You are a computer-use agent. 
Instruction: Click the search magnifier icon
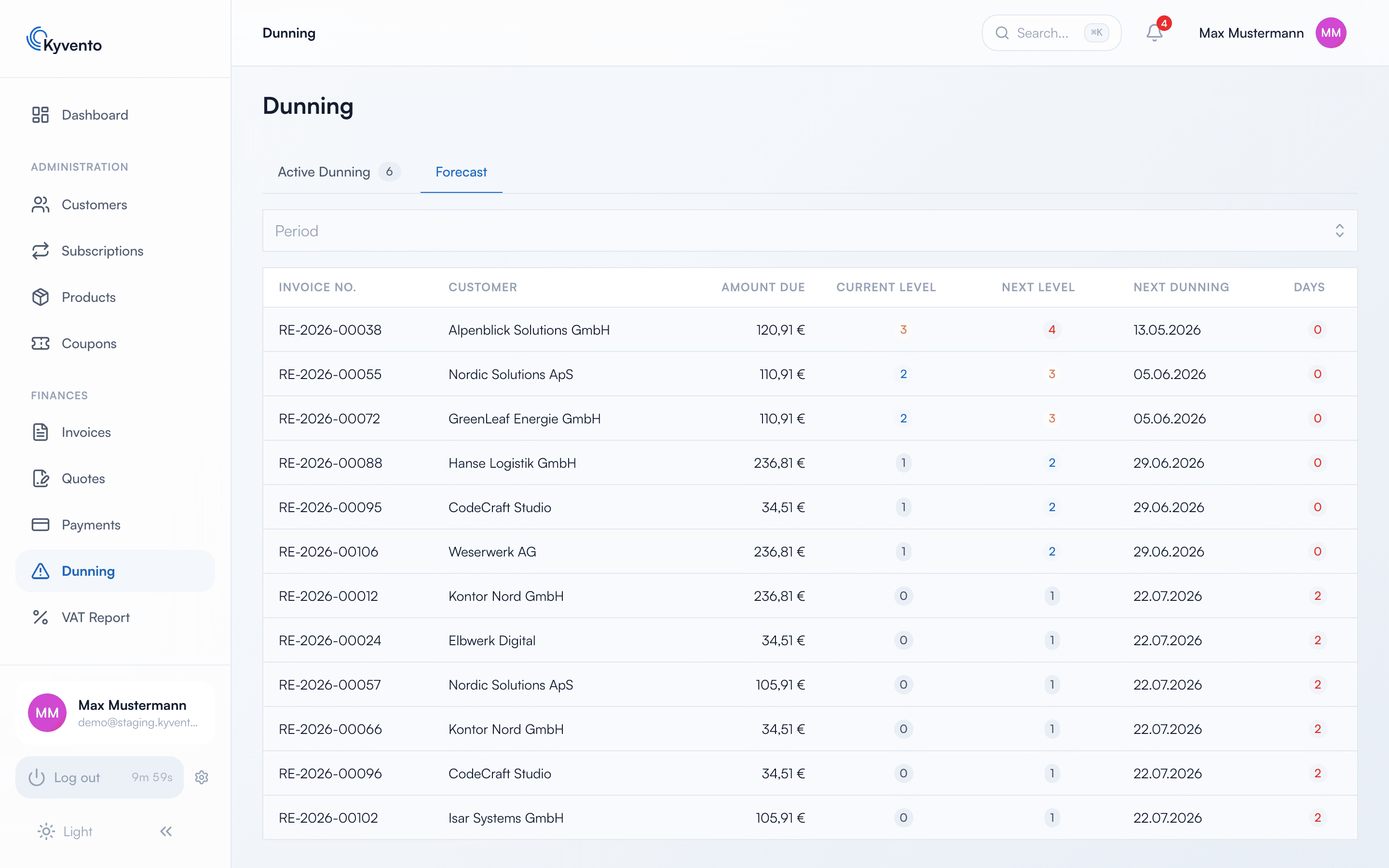pos(1002,33)
